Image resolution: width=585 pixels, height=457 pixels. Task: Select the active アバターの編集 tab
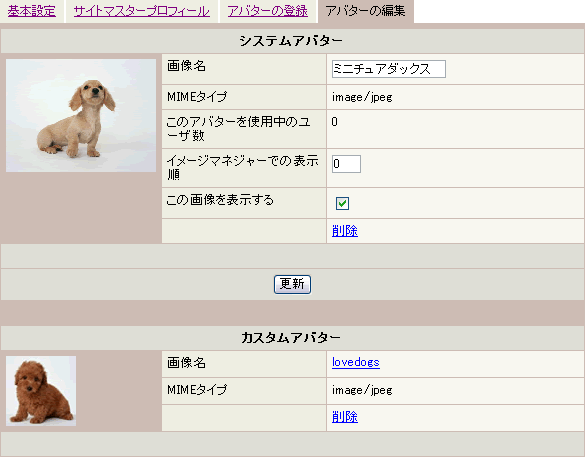pos(365,11)
